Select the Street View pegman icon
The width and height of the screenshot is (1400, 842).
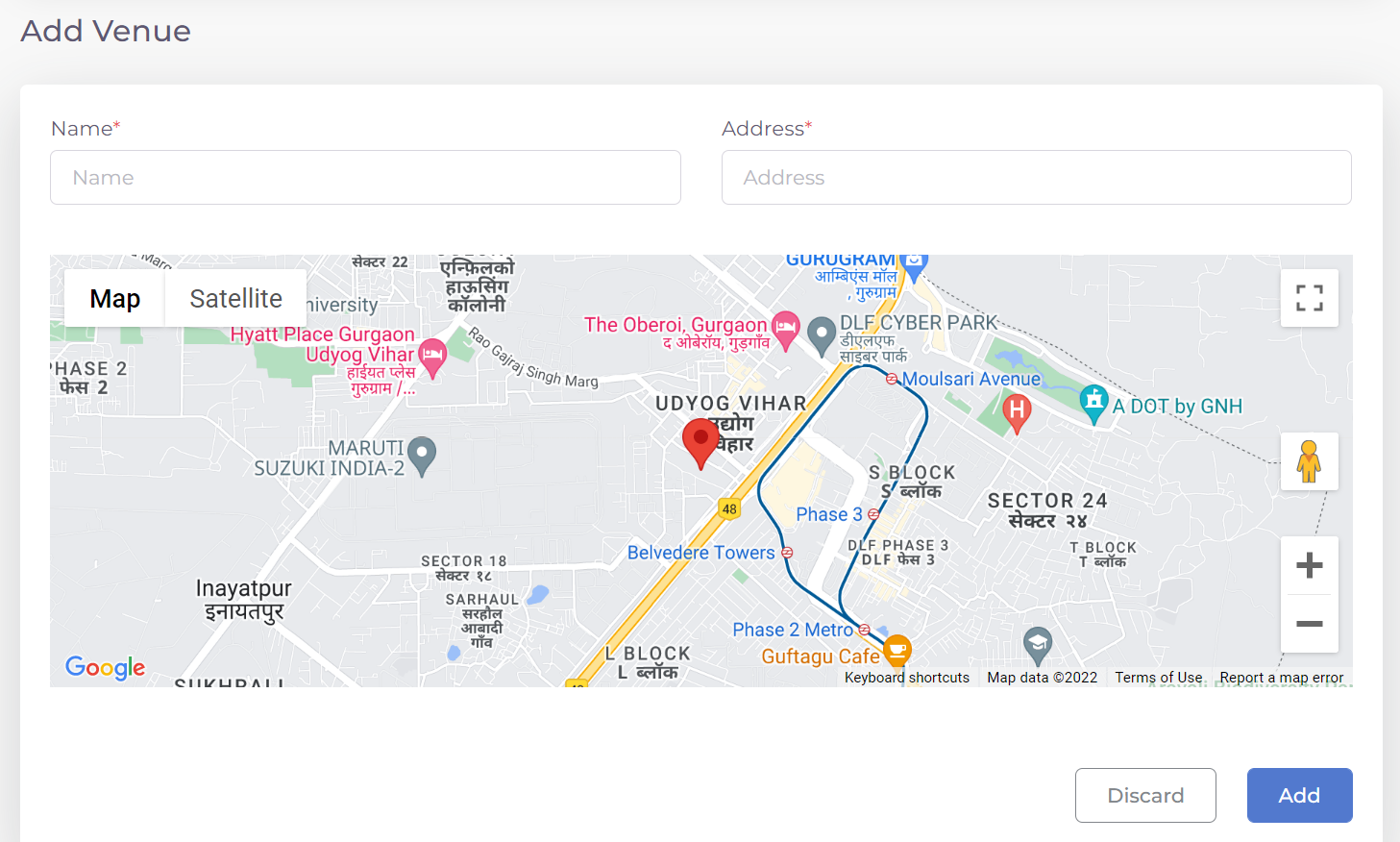point(1309,461)
